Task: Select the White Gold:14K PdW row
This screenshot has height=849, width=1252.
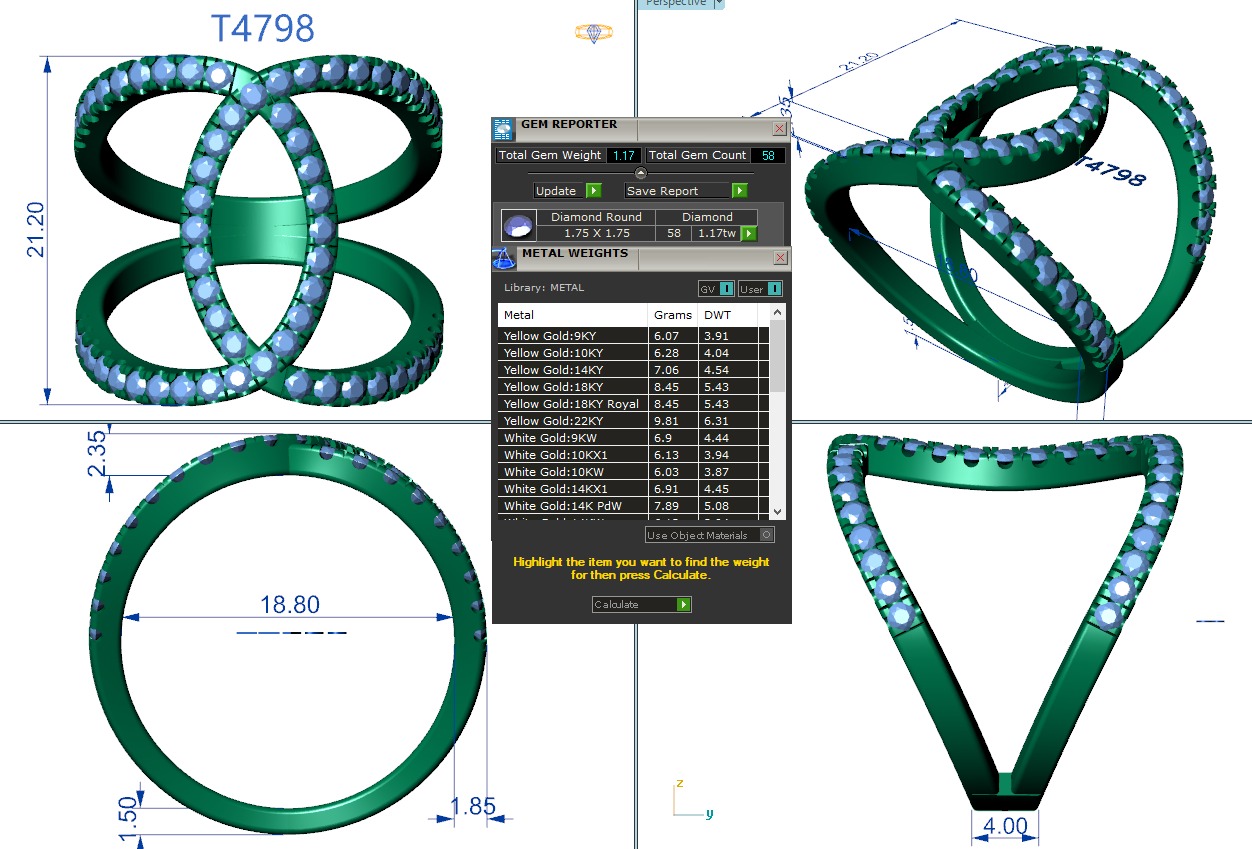Action: click(x=572, y=506)
